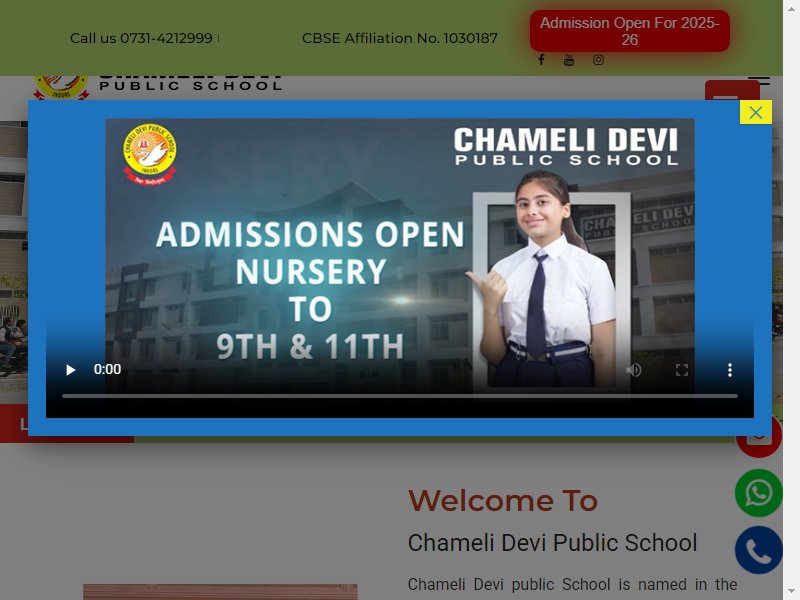
Task: Click Admission Open For 2025-26 button
Action: [630, 31]
